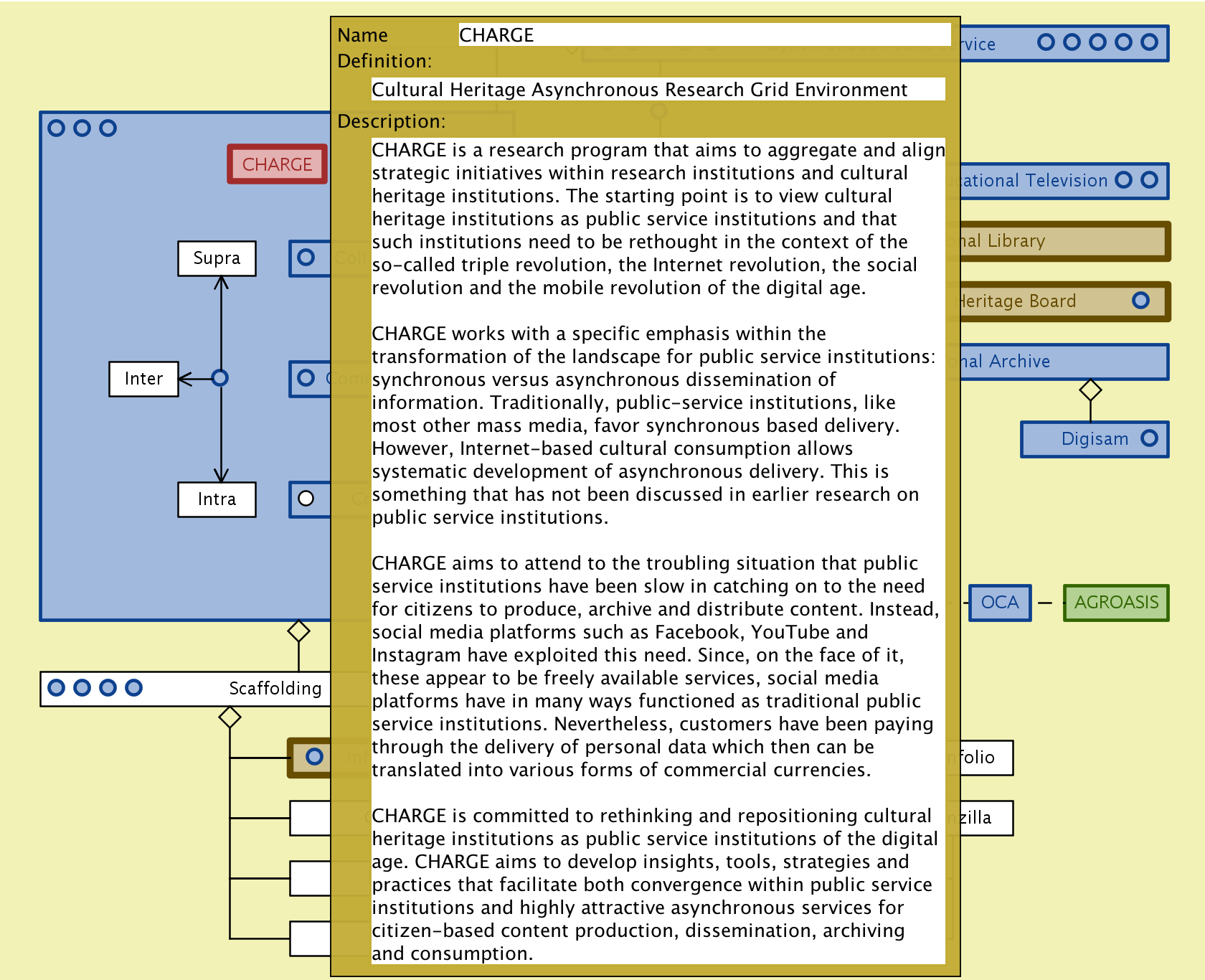
Task: Click the white circle in the box beside Intra
Action: pos(306,499)
